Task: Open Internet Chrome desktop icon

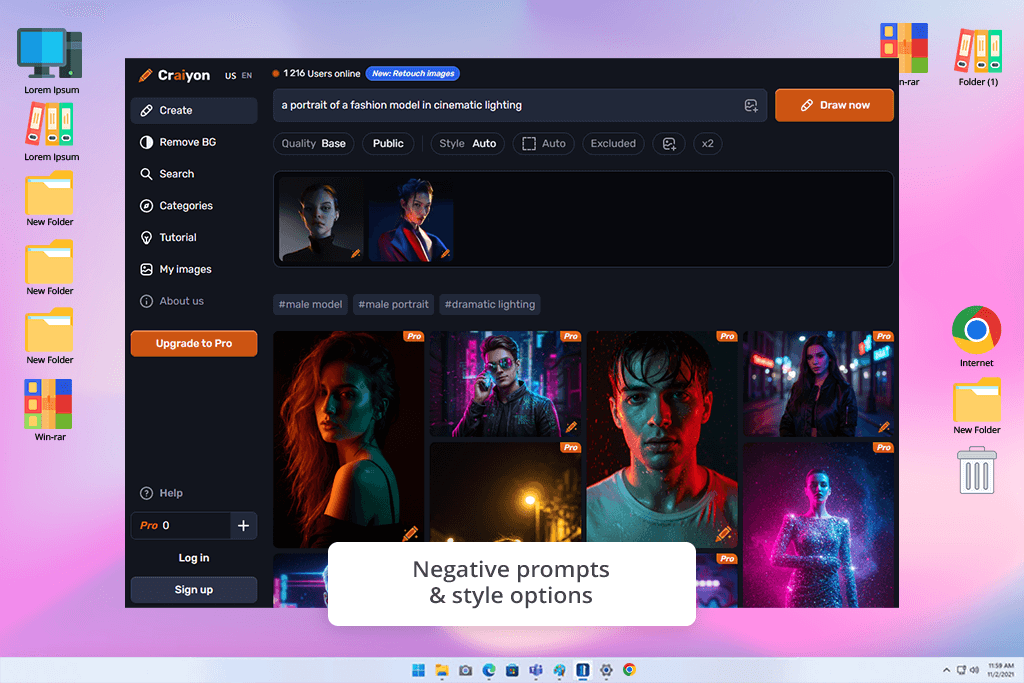Action: point(976,336)
